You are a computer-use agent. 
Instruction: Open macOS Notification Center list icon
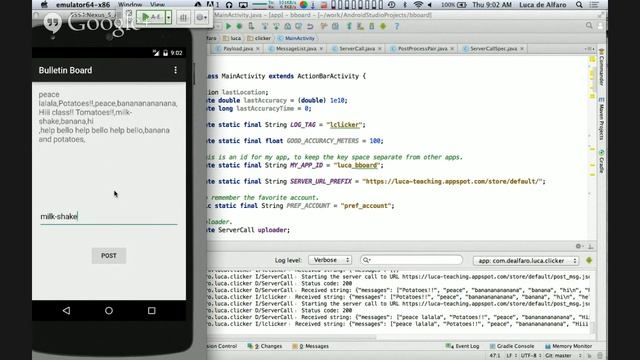tap(595, 5)
